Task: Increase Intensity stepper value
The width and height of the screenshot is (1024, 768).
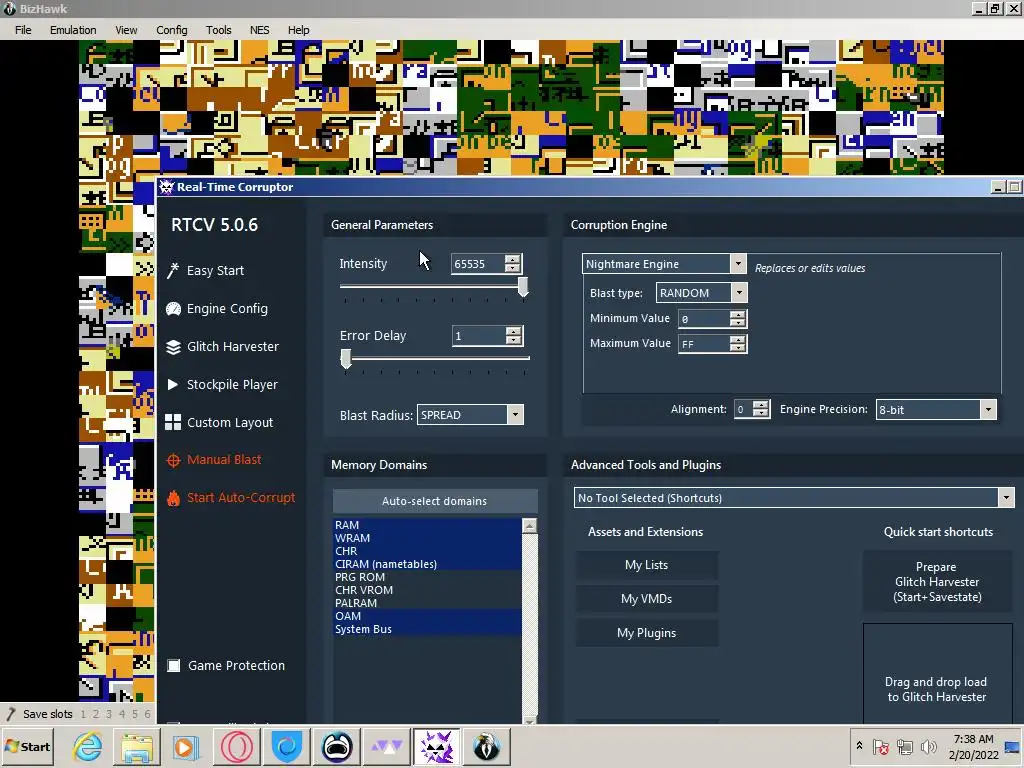Action: 513,259
